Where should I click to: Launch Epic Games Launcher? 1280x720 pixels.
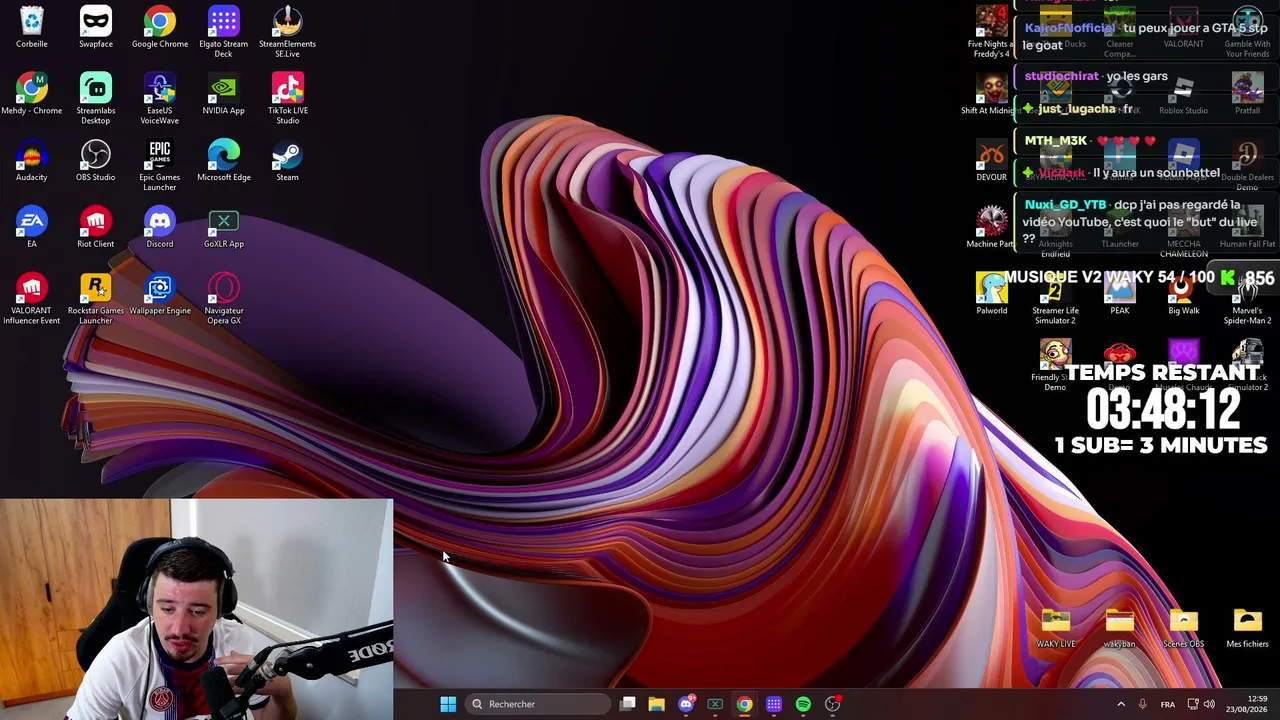160,166
